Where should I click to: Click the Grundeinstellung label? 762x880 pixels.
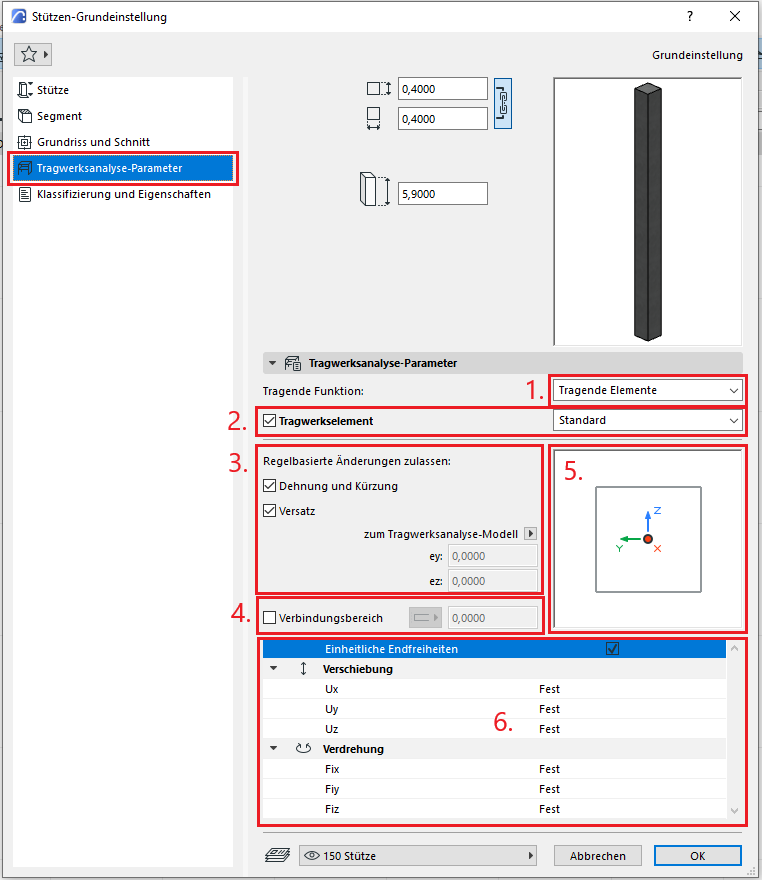coord(697,55)
